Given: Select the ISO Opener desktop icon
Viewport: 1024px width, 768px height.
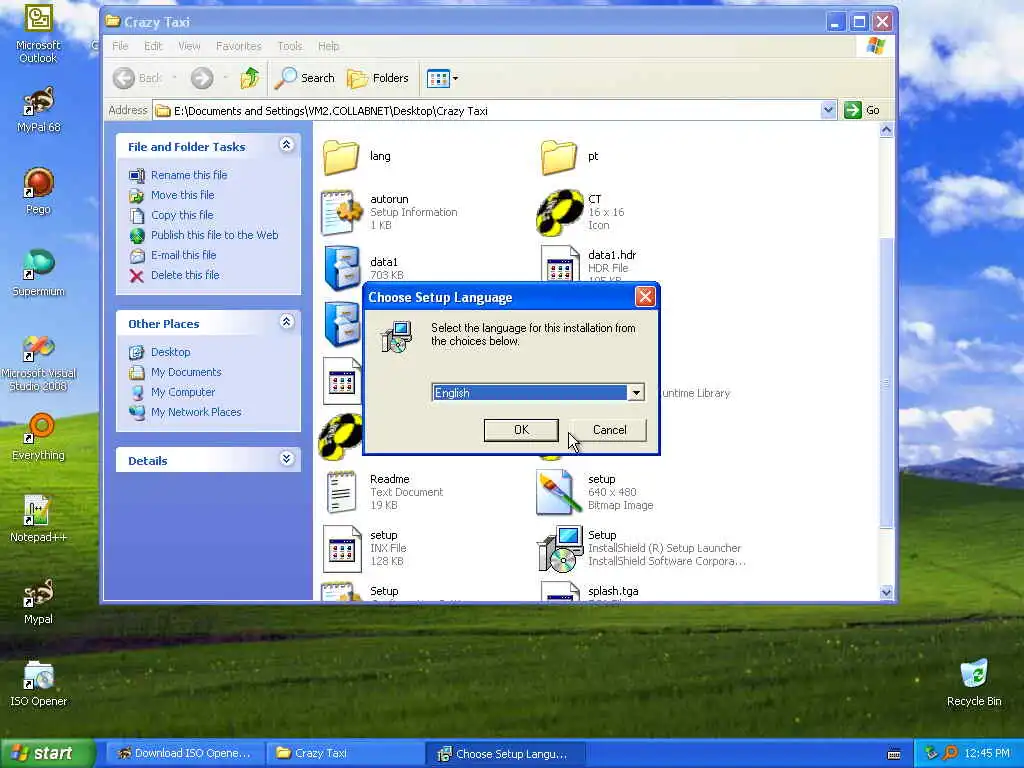Looking at the screenshot, I should coord(38,683).
